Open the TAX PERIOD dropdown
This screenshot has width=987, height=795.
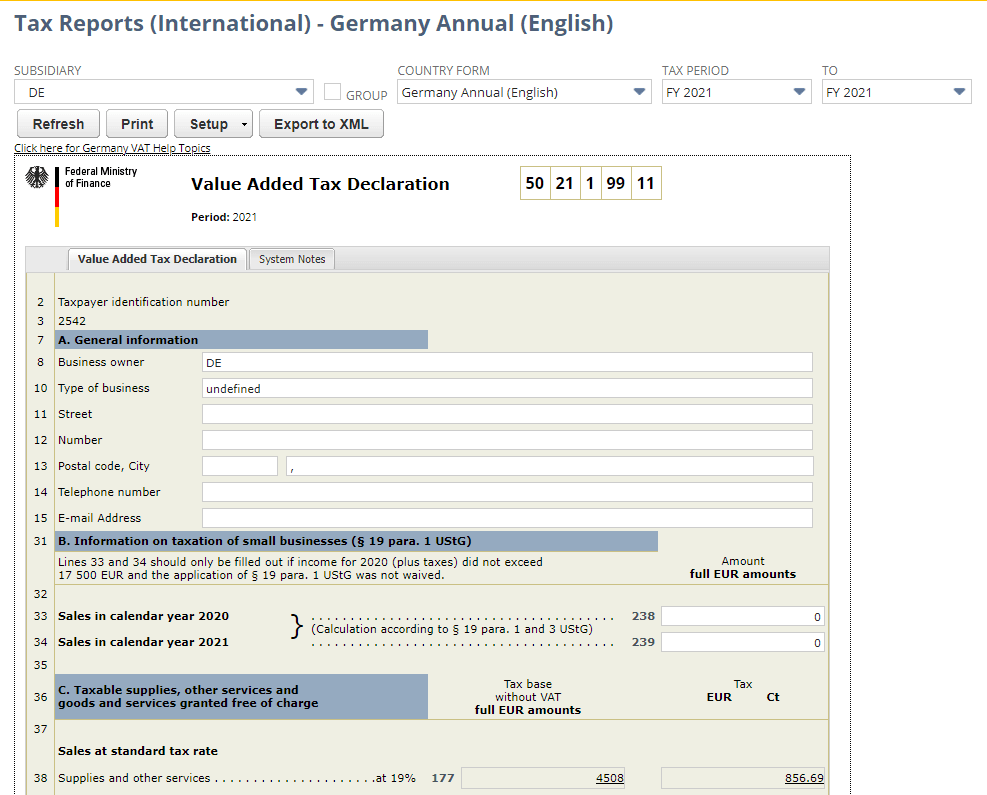coord(799,91)
